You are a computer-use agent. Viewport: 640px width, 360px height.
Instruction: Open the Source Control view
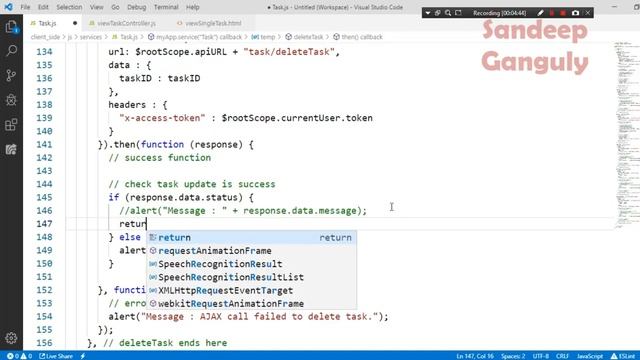coord(11,75)
